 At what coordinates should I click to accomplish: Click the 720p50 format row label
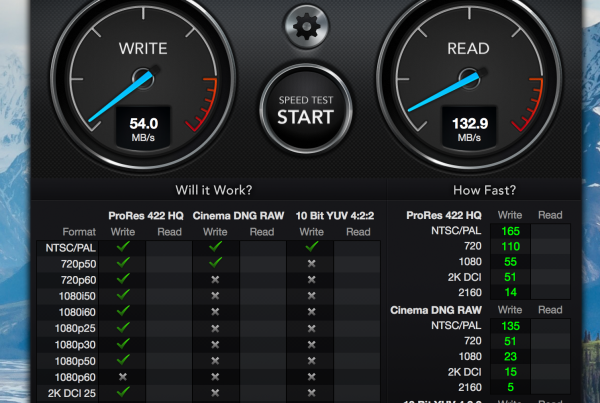[78, 264]
